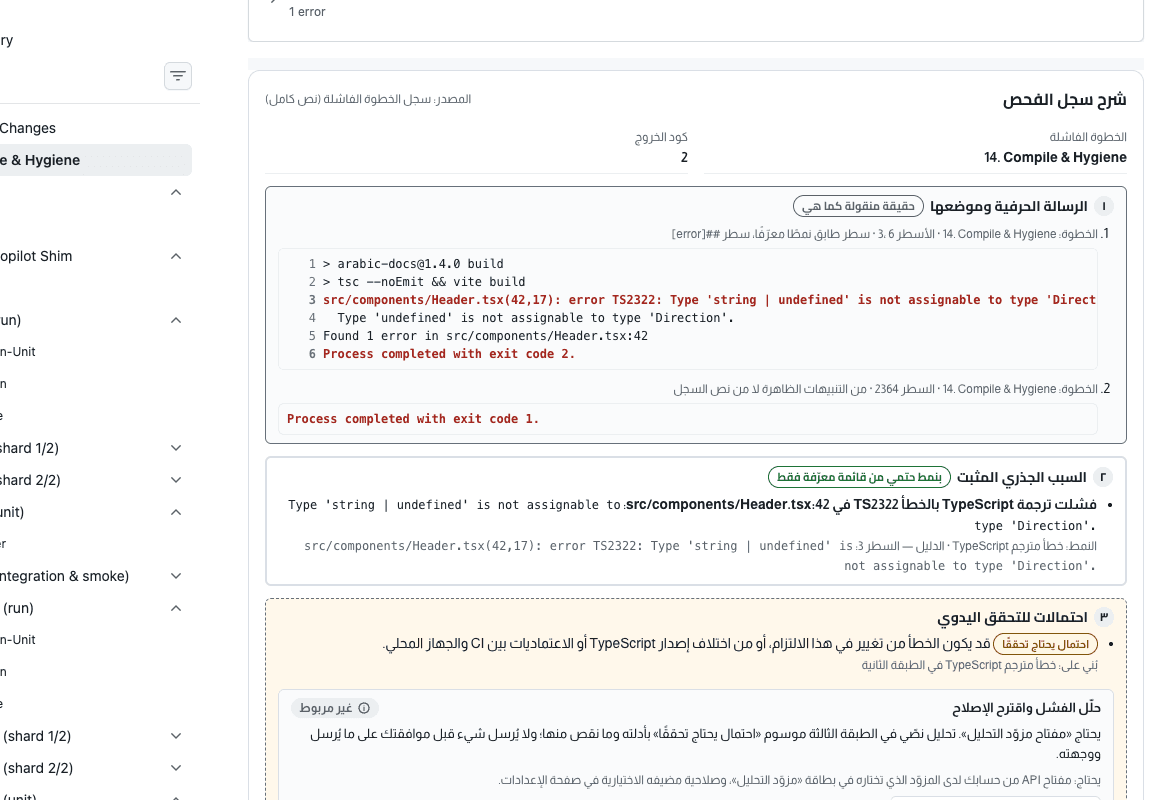Open the Copilot Shim sidebar entry
Viewport: 1168px width, 800px height.
point(36,256)
